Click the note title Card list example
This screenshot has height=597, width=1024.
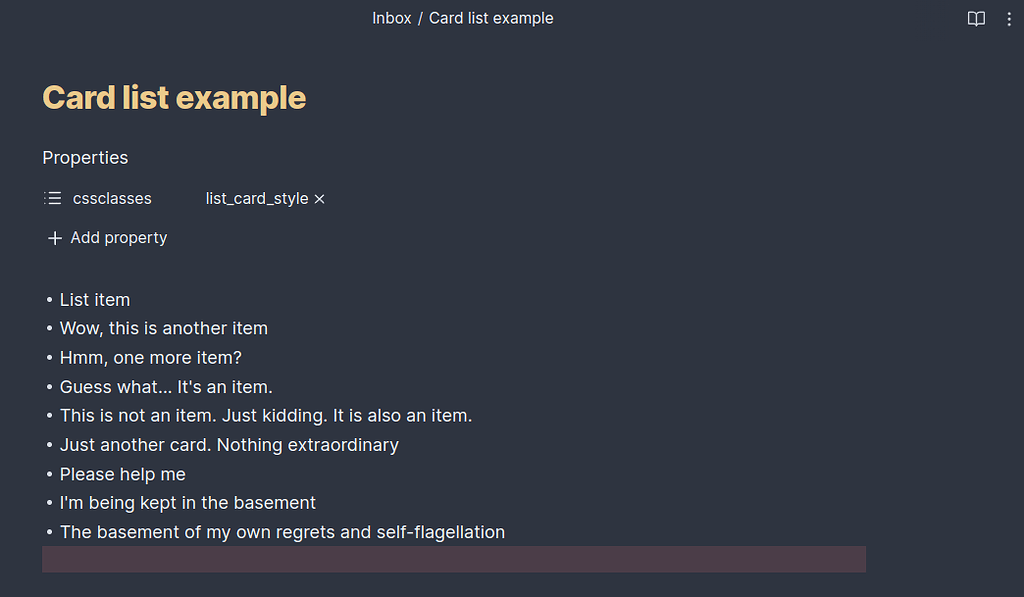[173, 97]
